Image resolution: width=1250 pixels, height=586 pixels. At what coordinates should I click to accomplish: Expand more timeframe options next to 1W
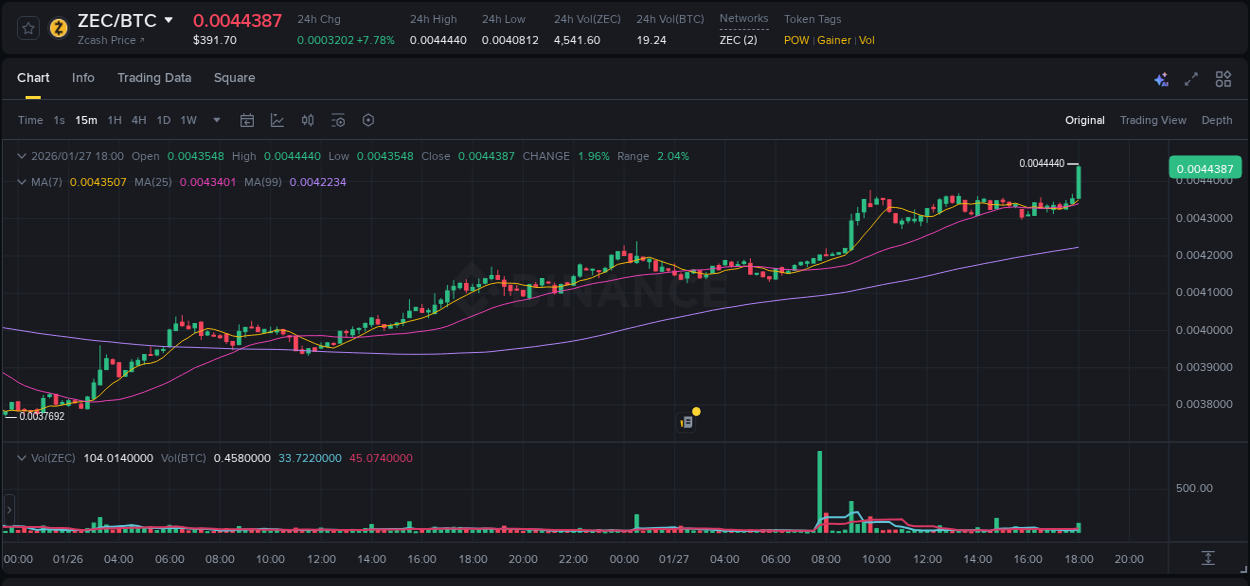[x=214, y=120]
